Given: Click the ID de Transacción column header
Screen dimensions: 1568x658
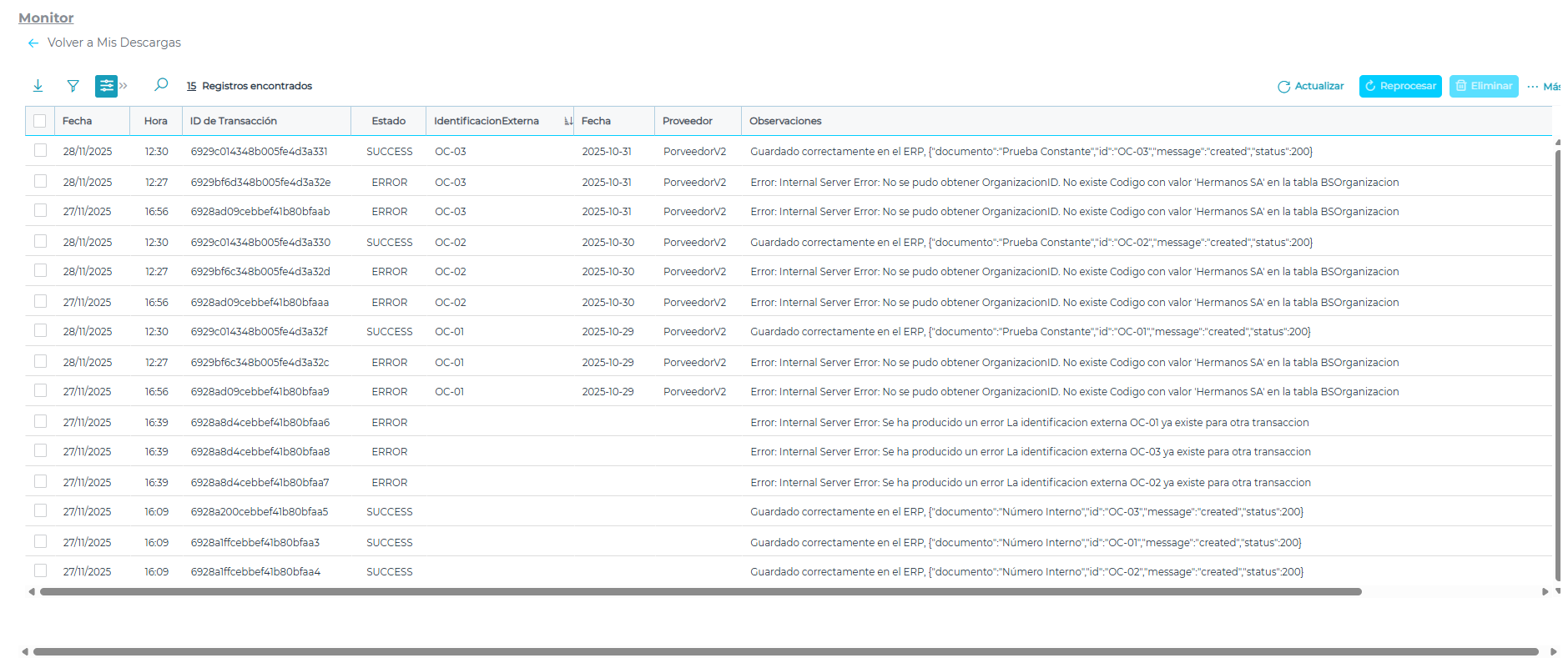Looking at the screenshot, I should click(233, 121).
